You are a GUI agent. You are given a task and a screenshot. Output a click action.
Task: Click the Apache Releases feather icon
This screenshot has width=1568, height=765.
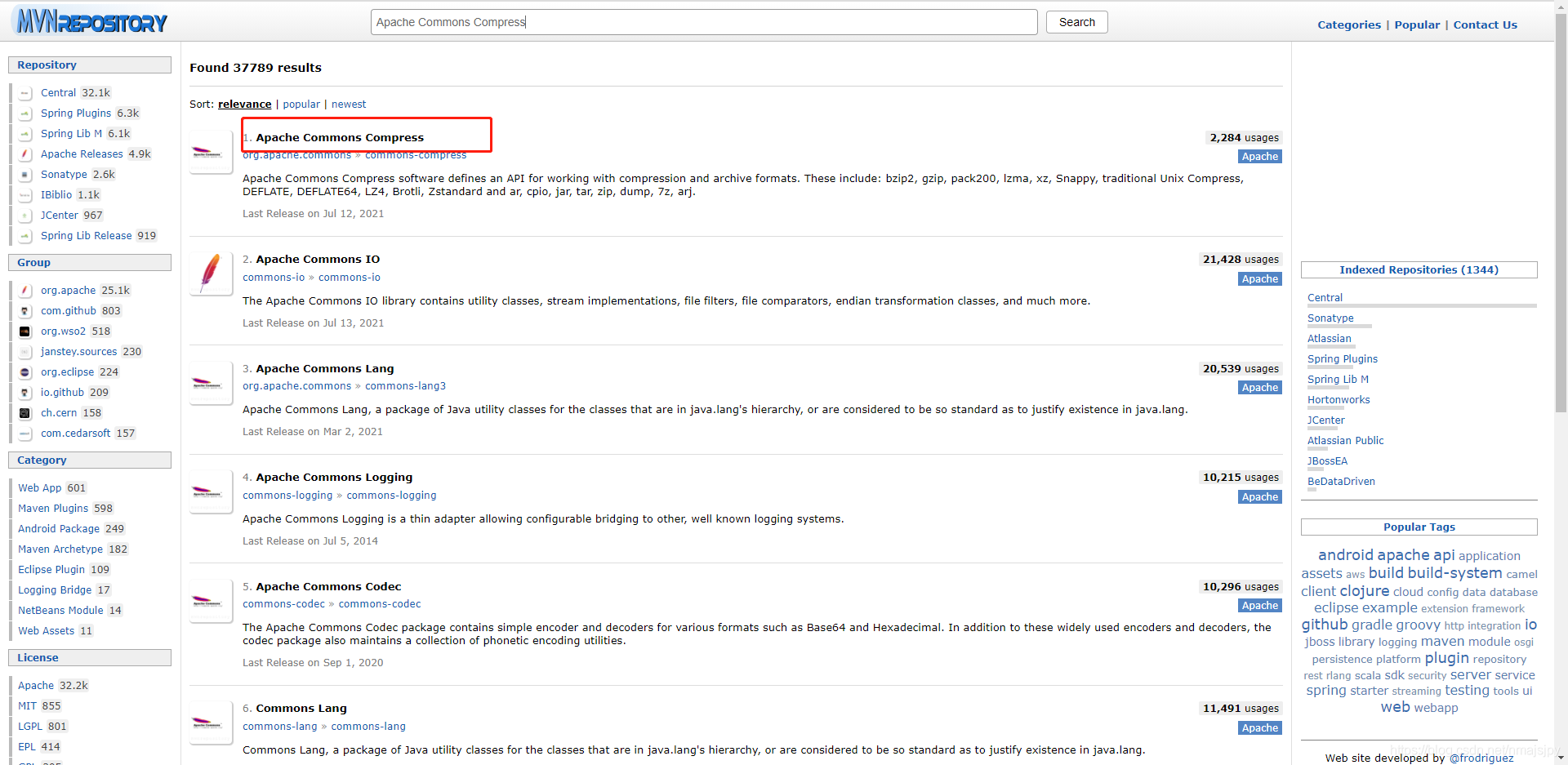25,154
